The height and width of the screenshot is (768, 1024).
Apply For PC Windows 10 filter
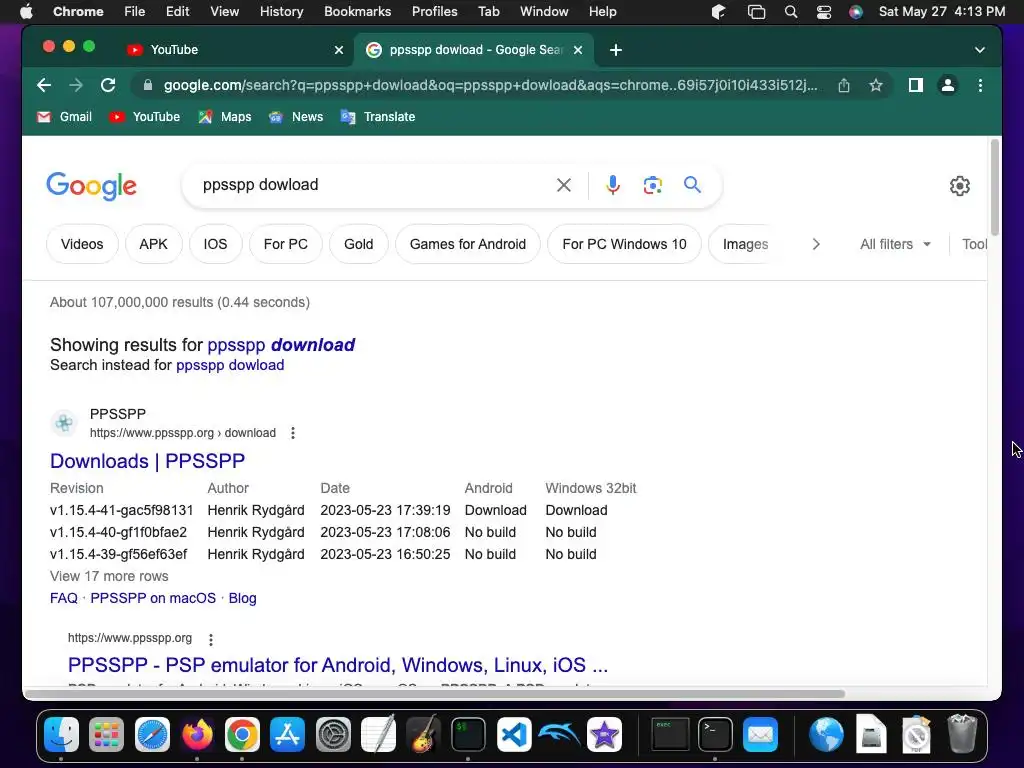[x=624, y=244]
